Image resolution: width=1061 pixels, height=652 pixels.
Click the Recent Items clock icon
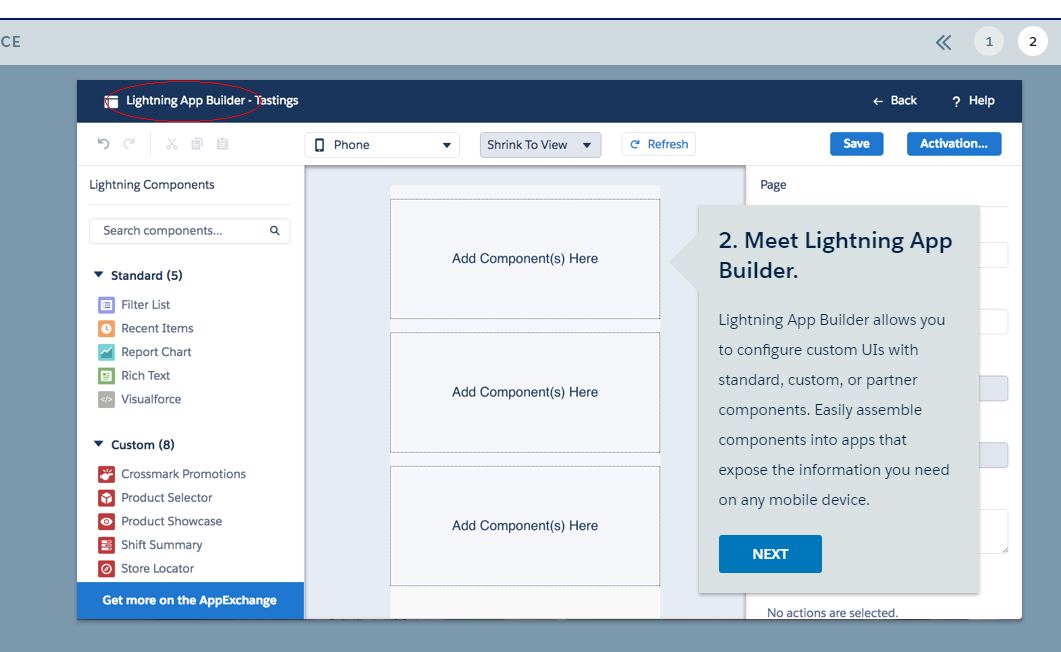106,329
